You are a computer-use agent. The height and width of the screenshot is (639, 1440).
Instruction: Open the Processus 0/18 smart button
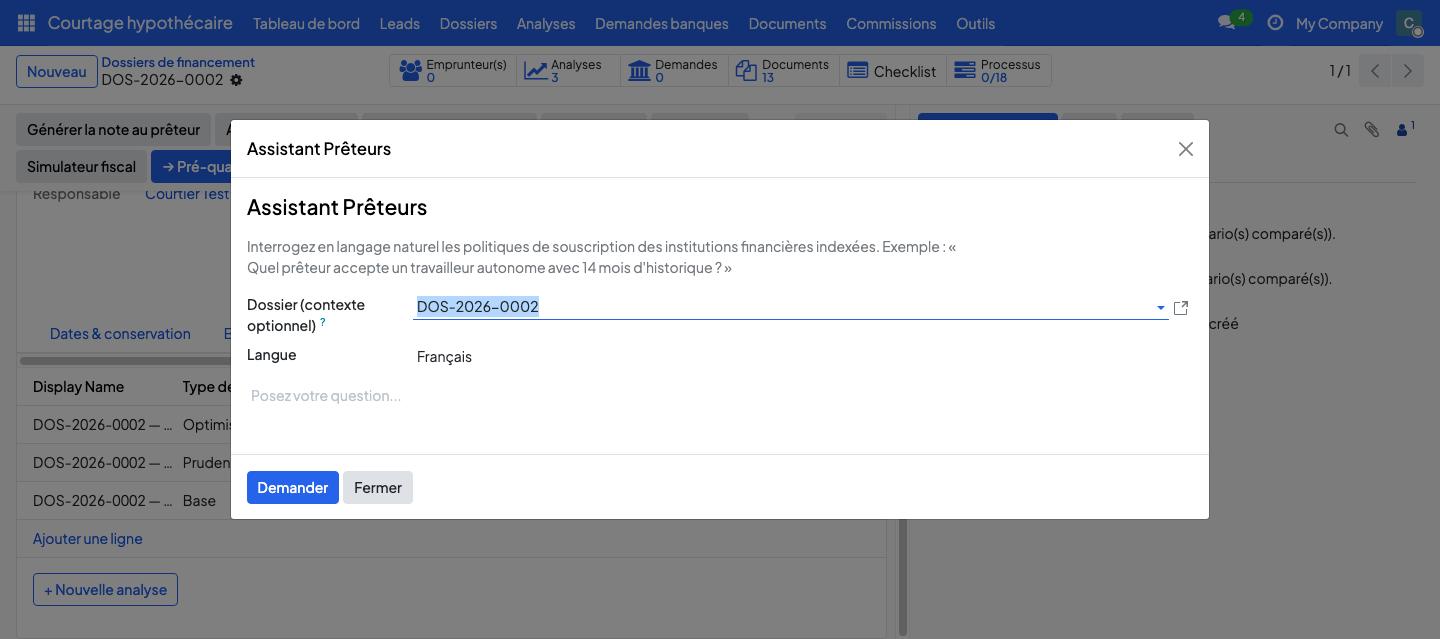coord(998,71)
